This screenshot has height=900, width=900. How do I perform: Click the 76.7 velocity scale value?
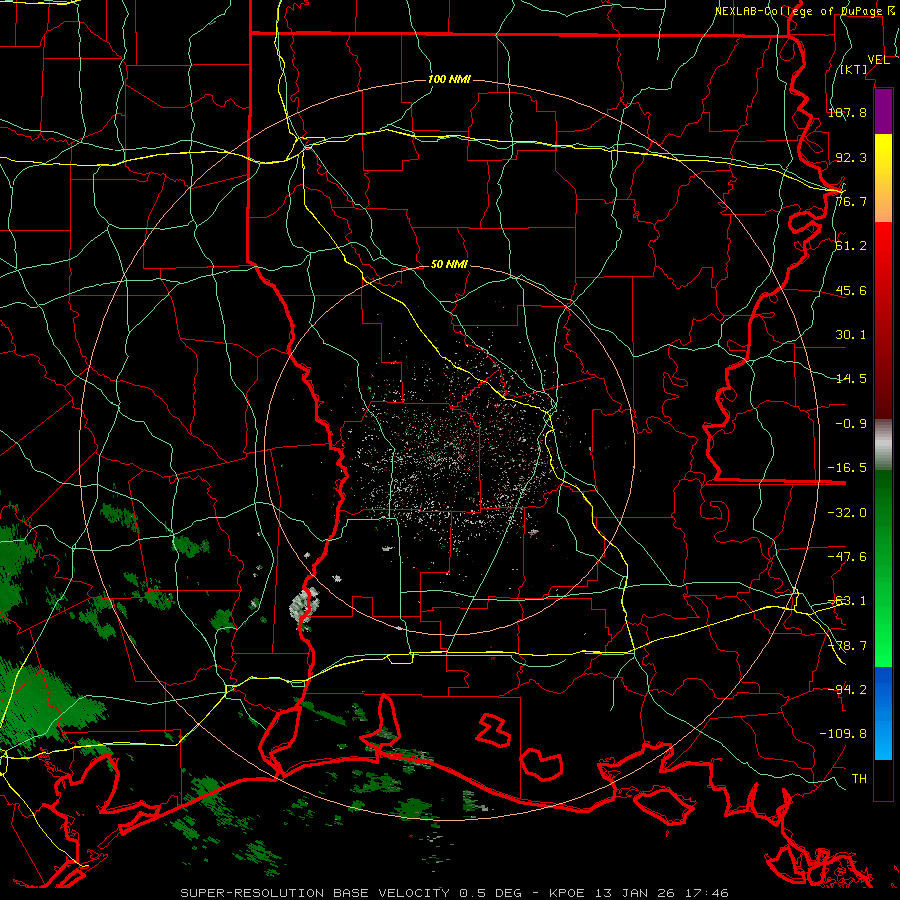(851, 201)
